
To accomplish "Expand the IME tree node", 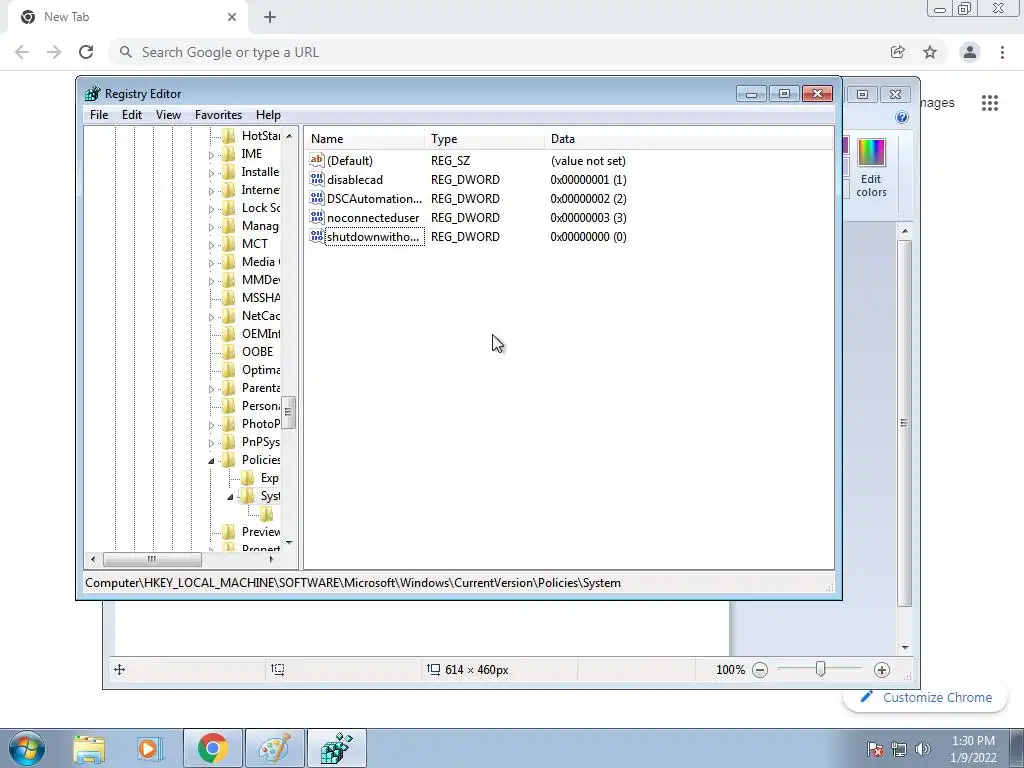I will point(211,155).
